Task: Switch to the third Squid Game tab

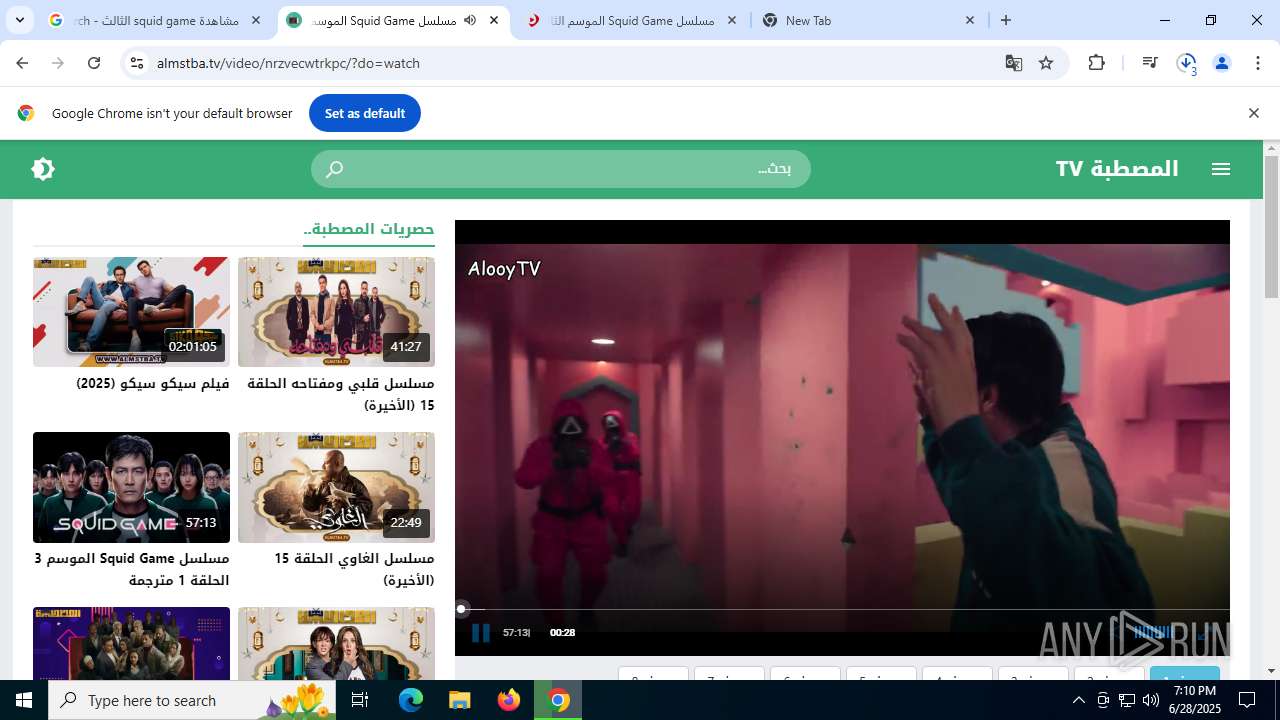Action: (632, 20)
